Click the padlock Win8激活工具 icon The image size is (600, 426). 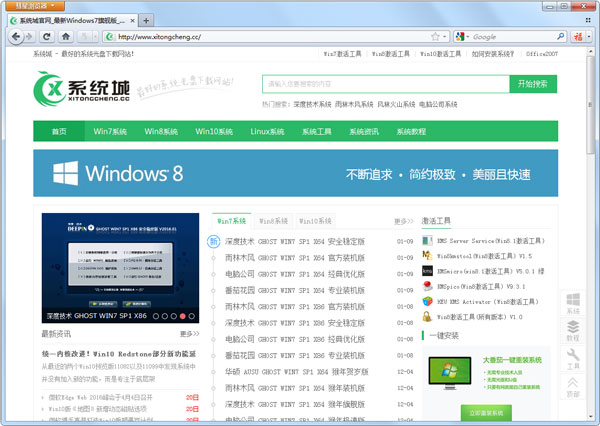pos(427,317)
